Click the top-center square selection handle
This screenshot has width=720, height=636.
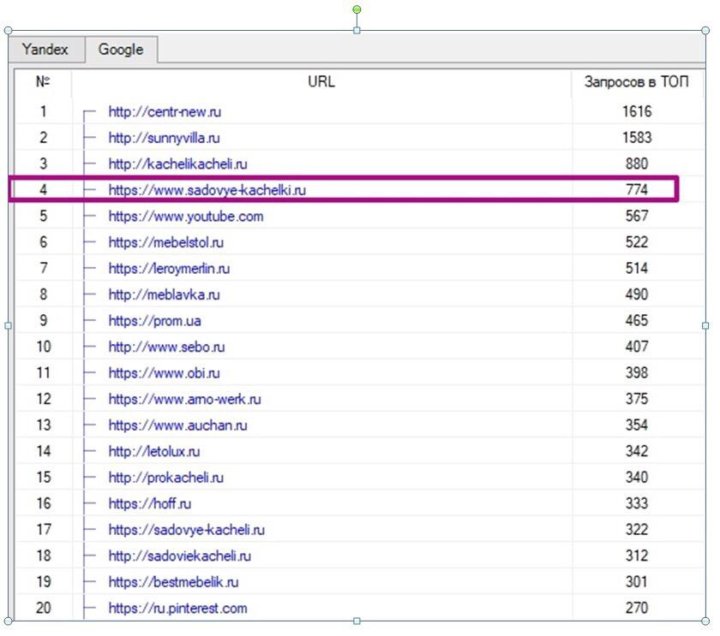tap(357, 31)
